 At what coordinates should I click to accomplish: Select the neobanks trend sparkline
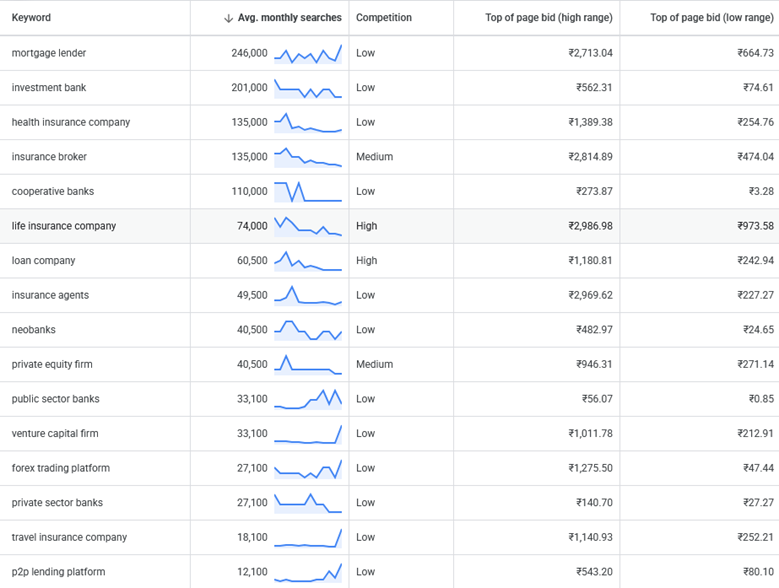pyautogui.click(x=308, y=330)
